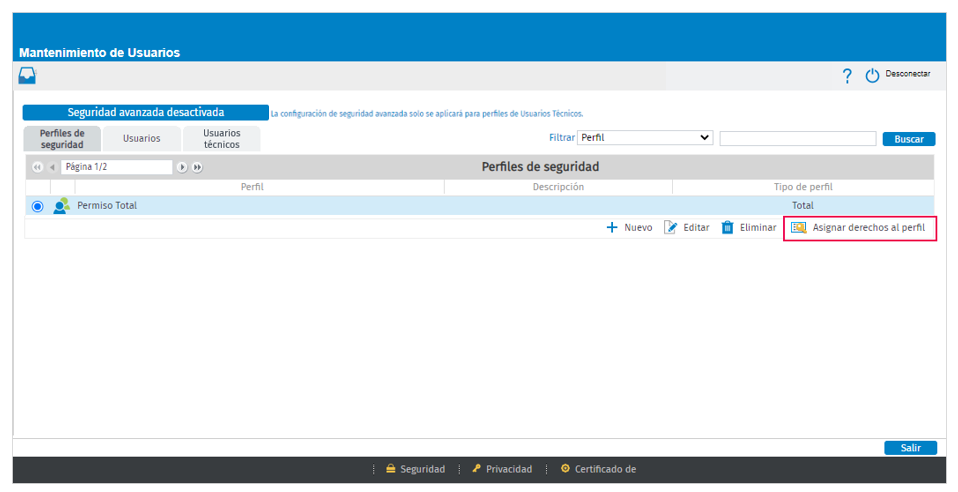
Task: Open the Filtrar Perfil dropdown
Action: pyautogui.click(x=645, y=138)
